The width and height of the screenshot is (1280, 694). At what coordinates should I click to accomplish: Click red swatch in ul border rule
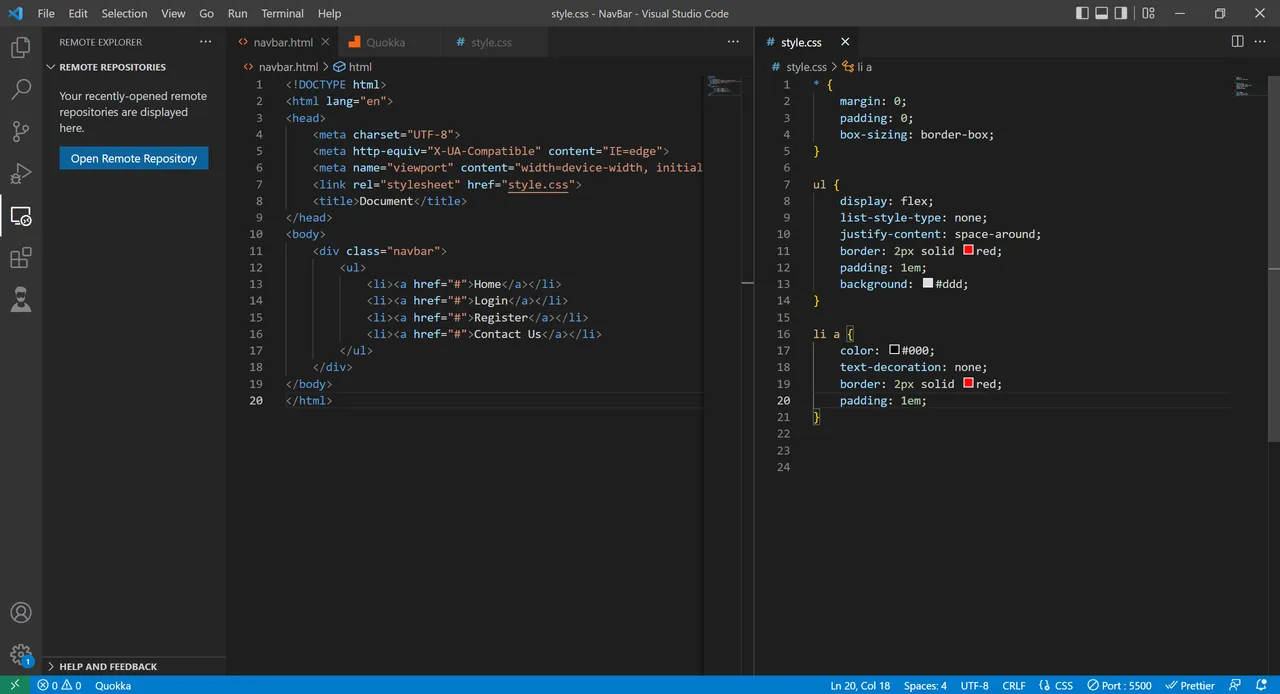tap(968, 250)
